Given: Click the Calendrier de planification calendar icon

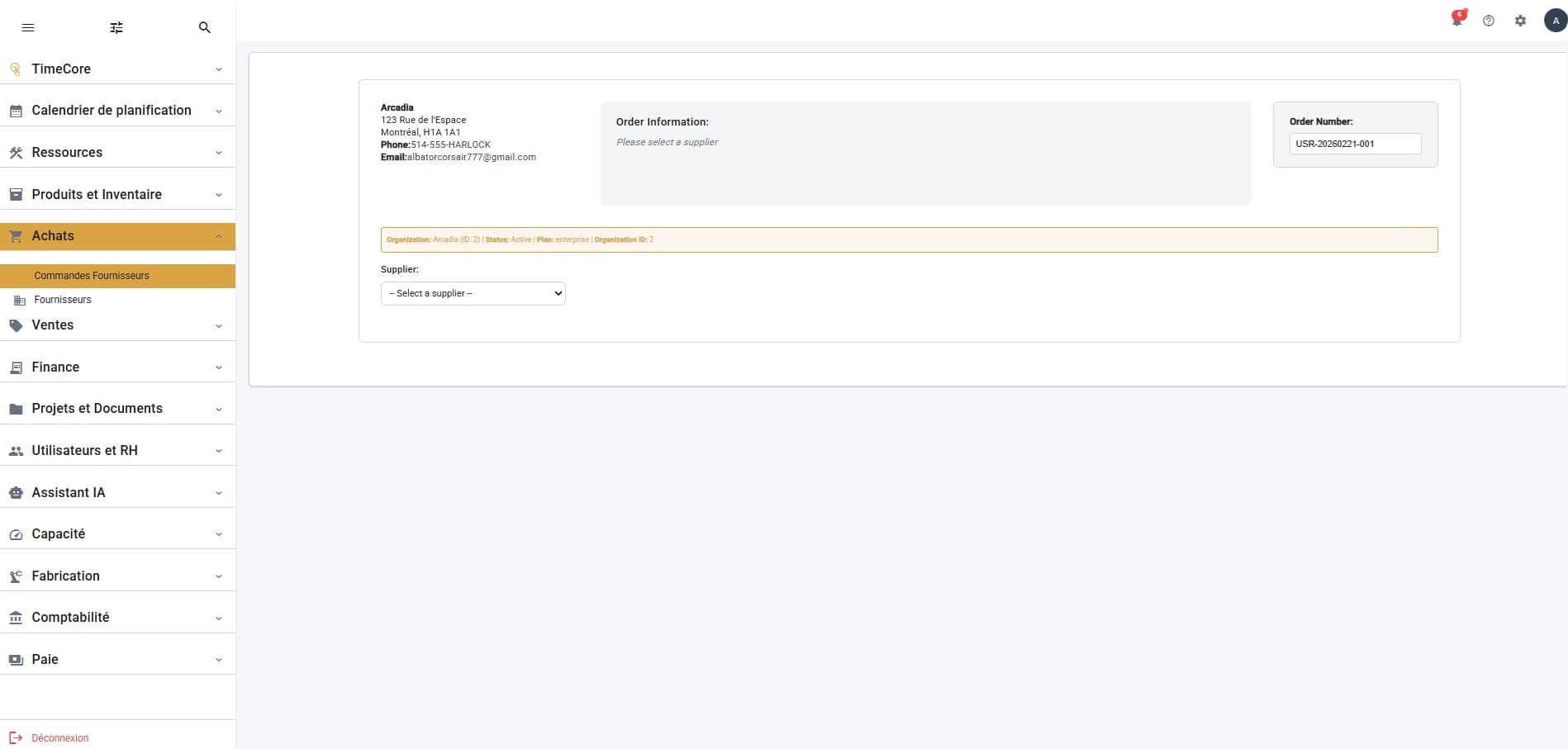Looking at the screenshot, I should 16,111.
